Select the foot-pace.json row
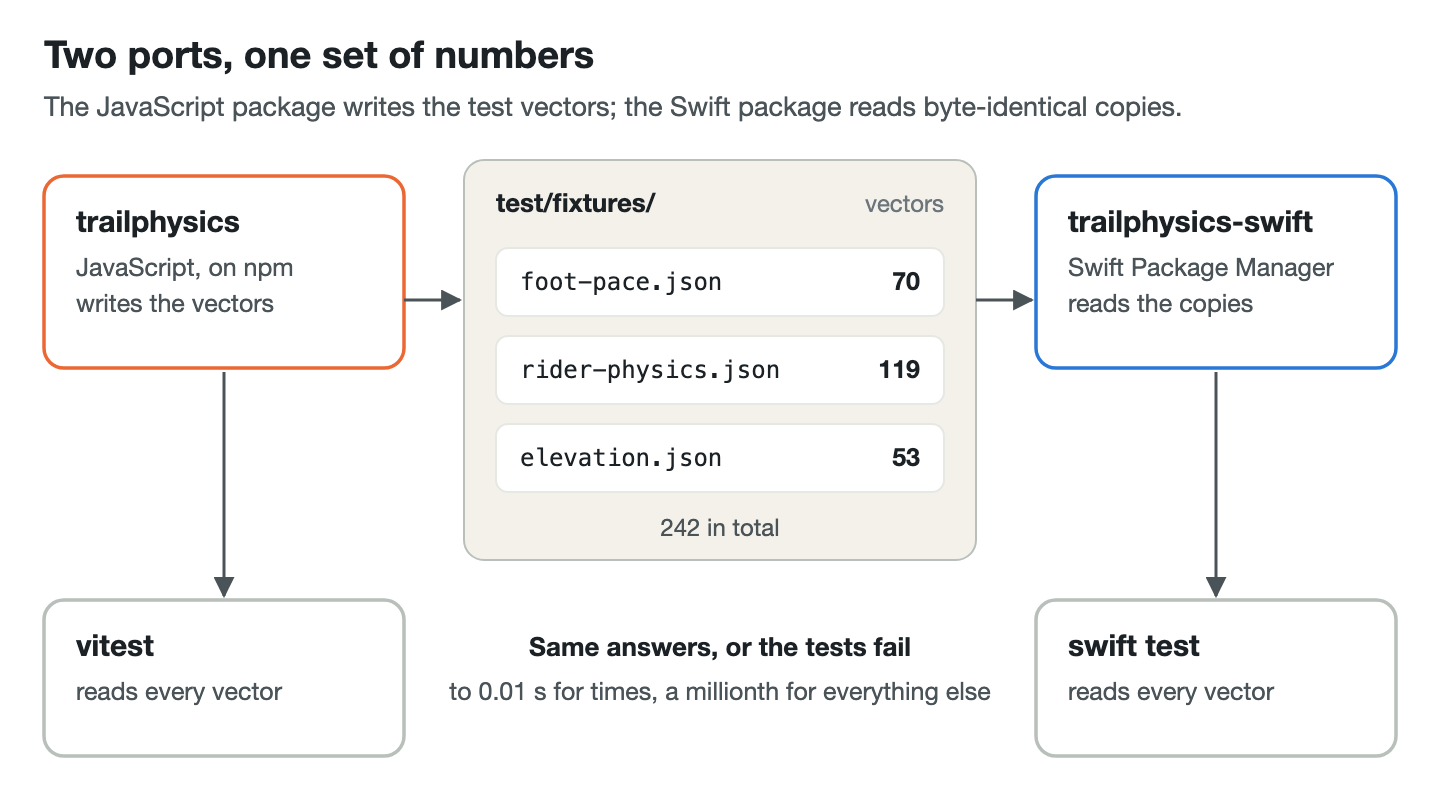Viewport: 1440px width, 800px height. (x=720, y=282)
